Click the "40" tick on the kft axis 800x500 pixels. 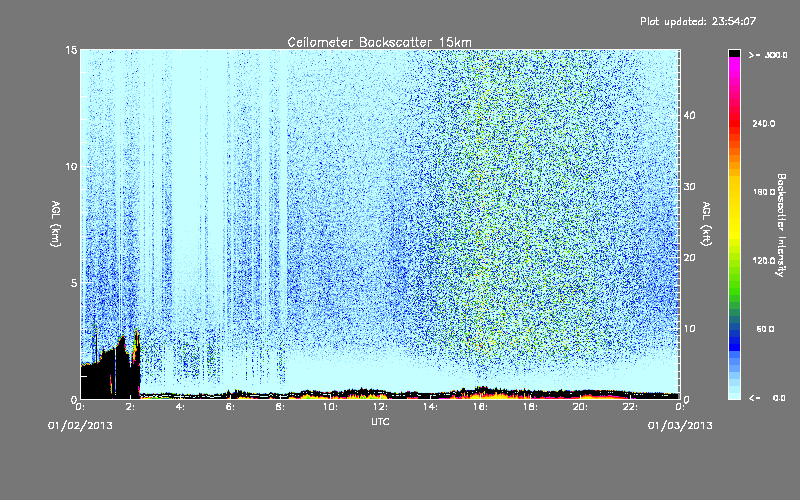click(x=689, y=115)
